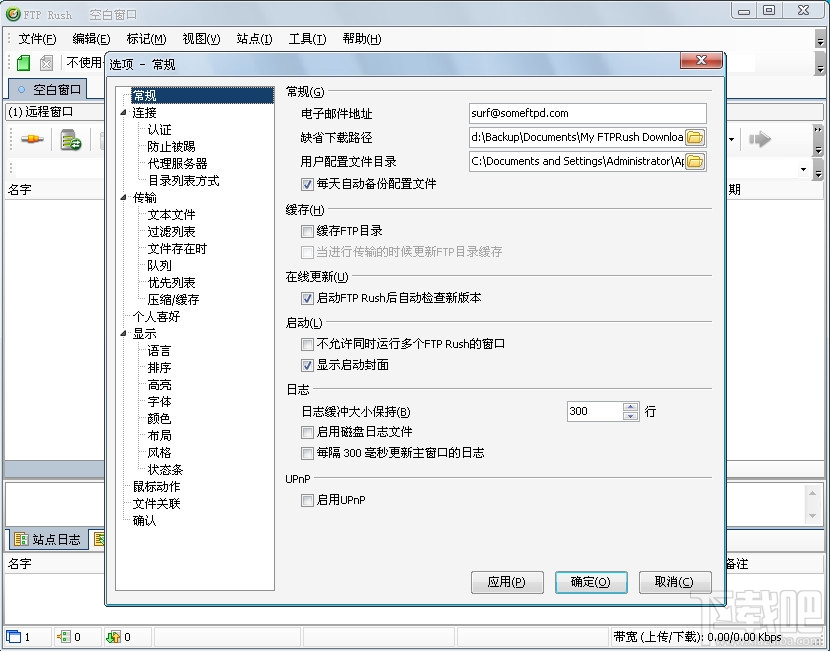Click the green new window toolbar icon
Viewport: 830px width, 651px height.
click(x=23, y=63)
